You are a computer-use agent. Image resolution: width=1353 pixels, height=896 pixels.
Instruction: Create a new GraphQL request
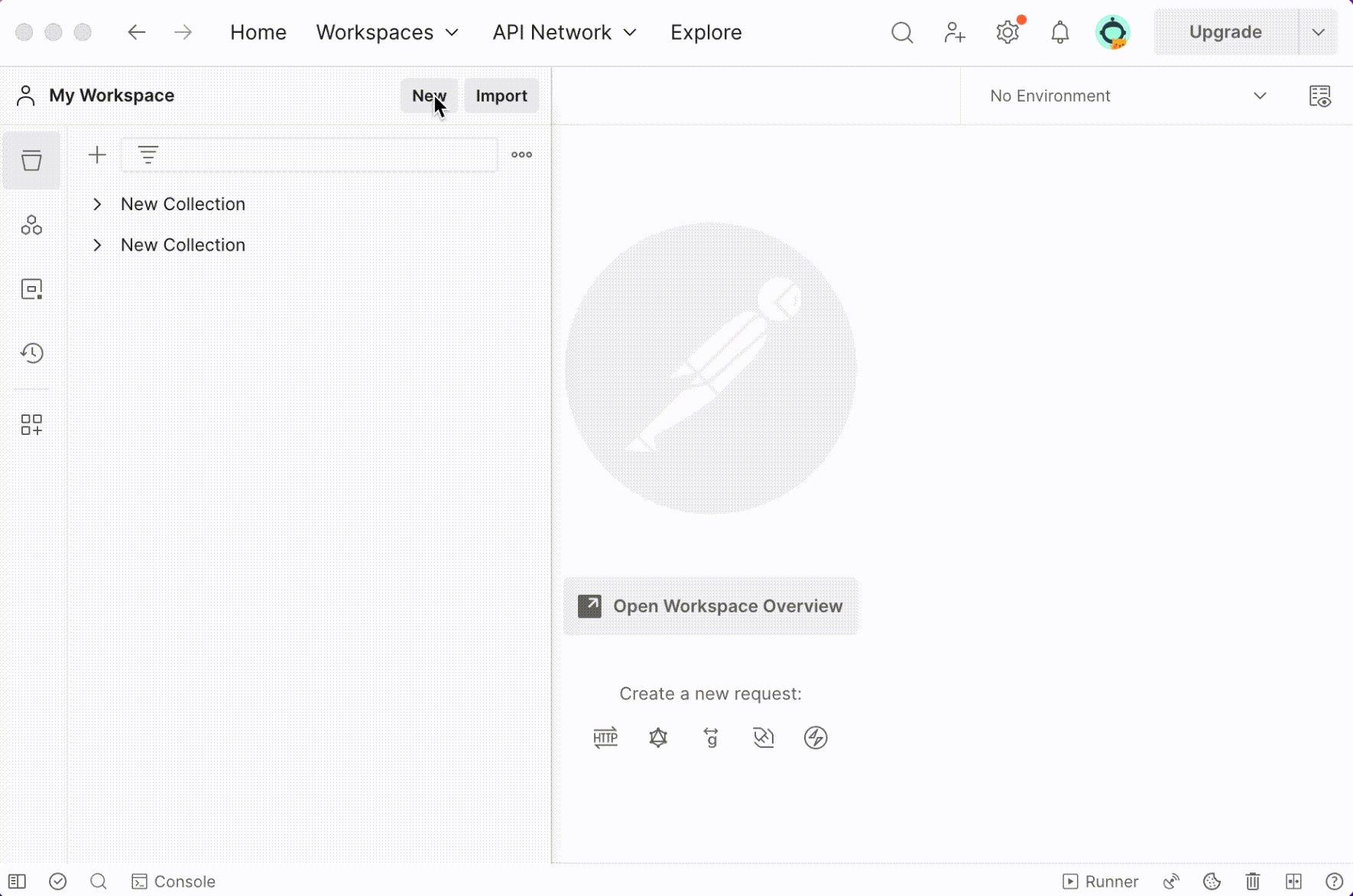[658, 738]
